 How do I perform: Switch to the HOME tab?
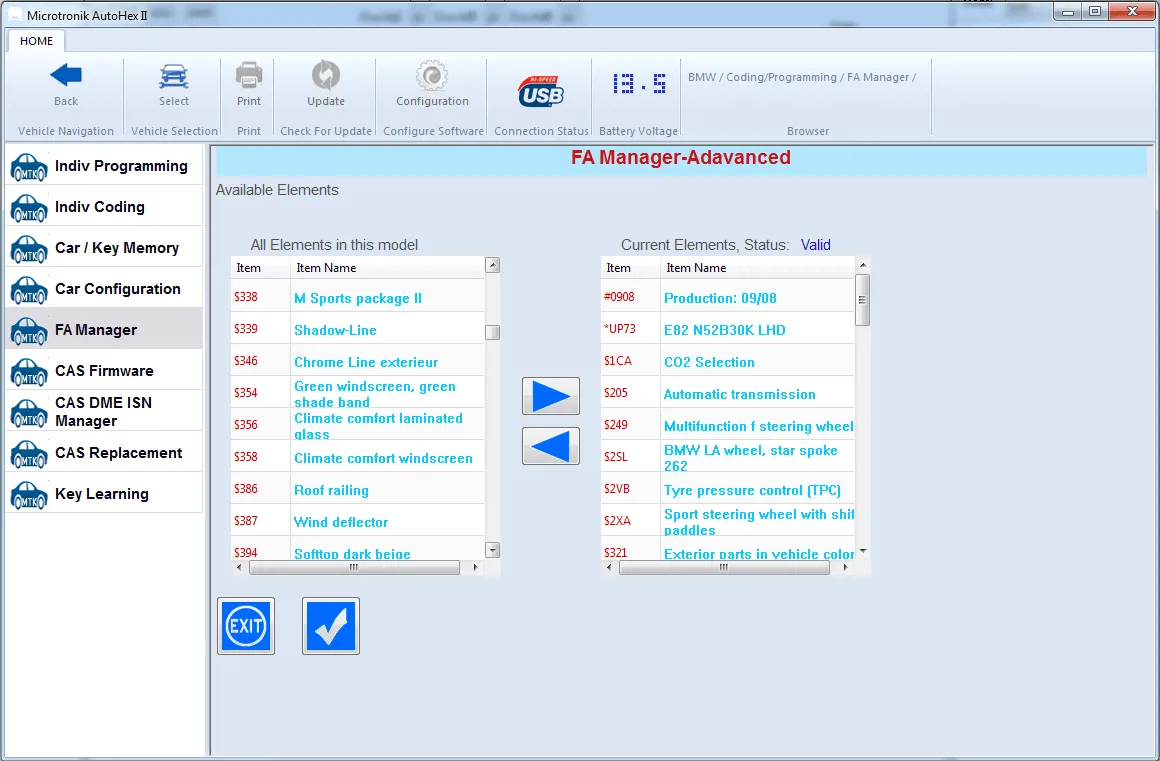tap(36, 41)
